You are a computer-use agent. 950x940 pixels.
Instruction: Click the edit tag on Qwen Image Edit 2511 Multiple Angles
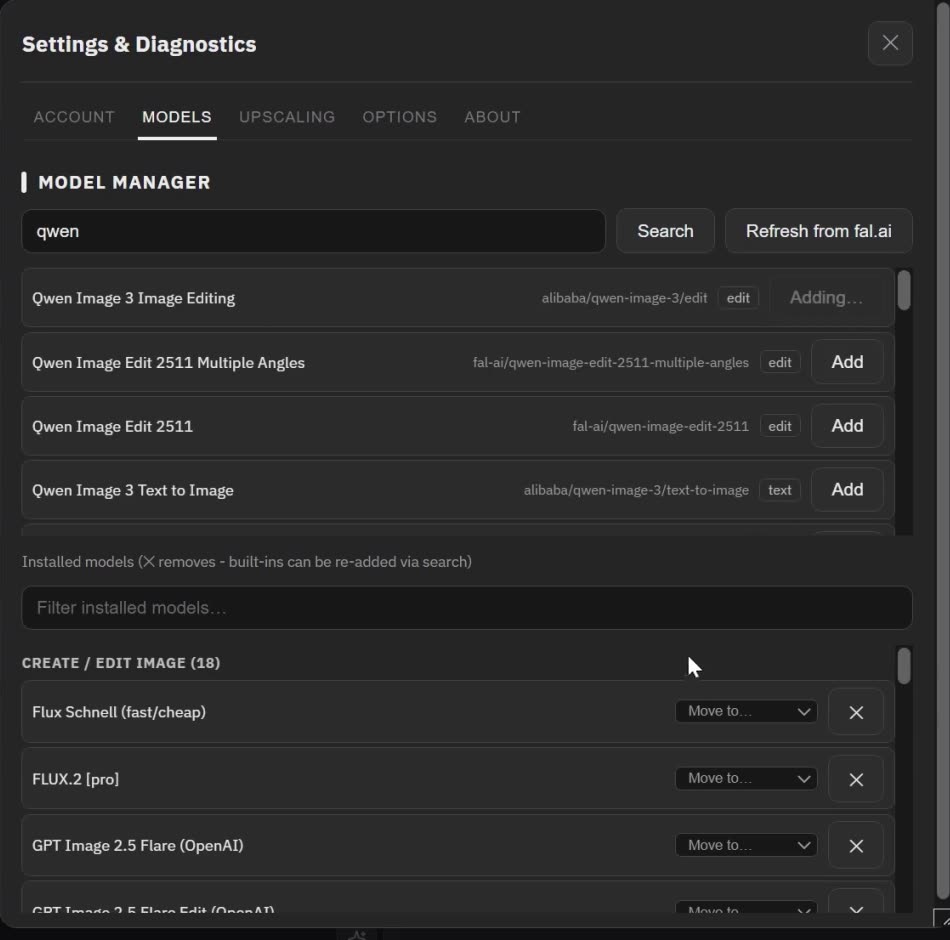click(780, 362)
